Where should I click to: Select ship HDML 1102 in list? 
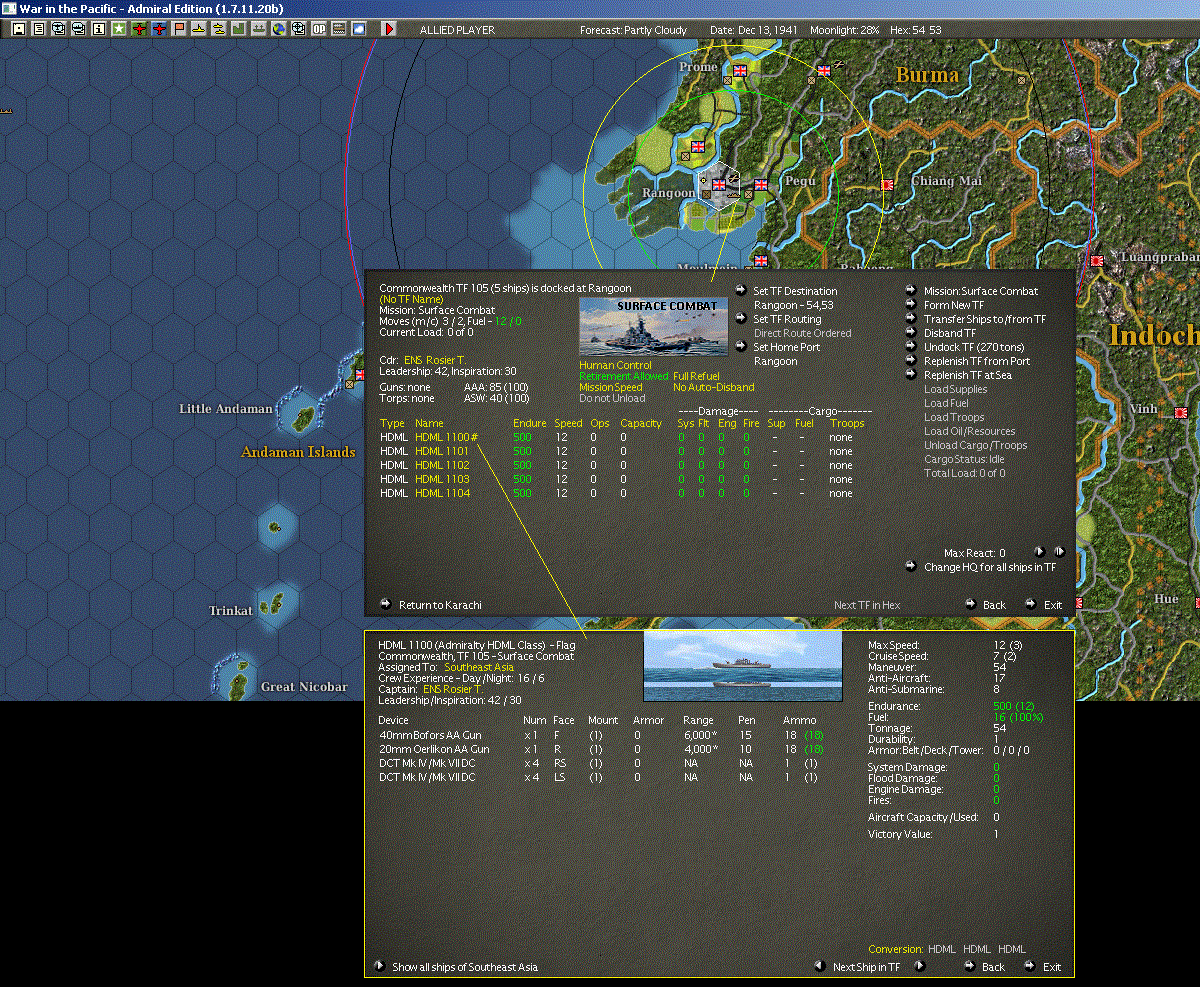coord(441,465)
